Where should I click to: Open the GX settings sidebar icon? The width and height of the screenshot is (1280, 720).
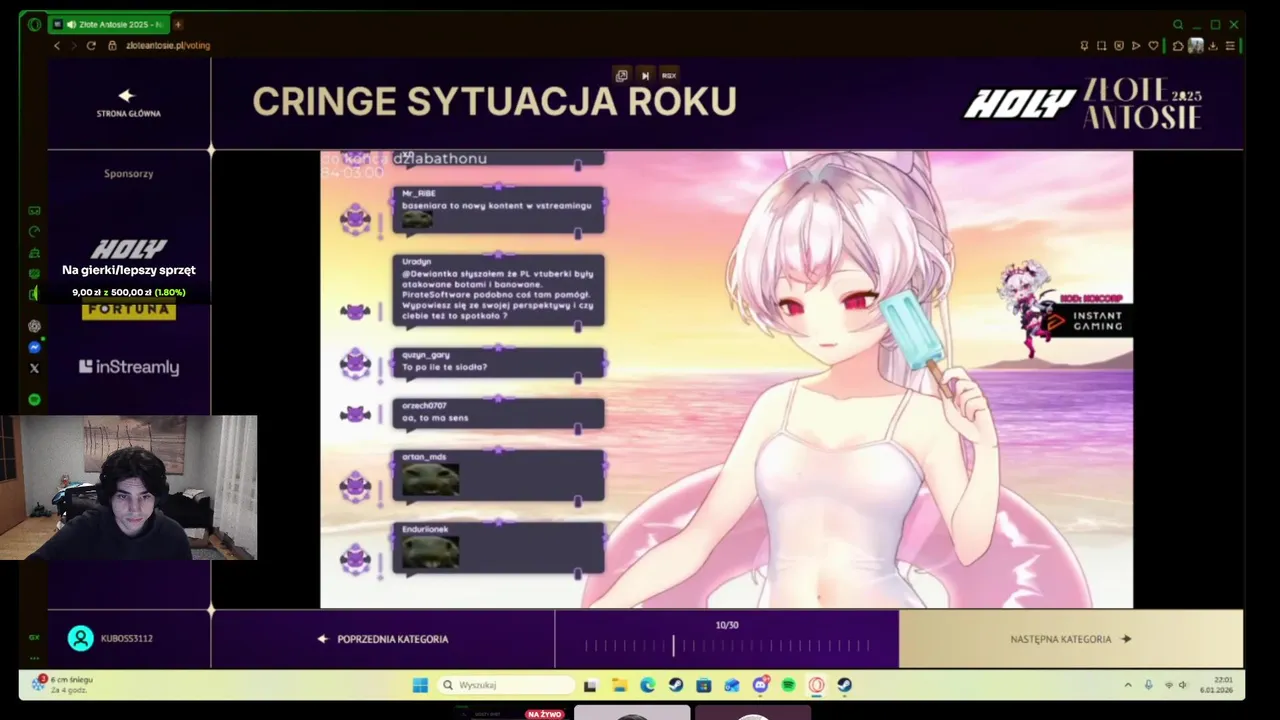[x=34, y=637]
